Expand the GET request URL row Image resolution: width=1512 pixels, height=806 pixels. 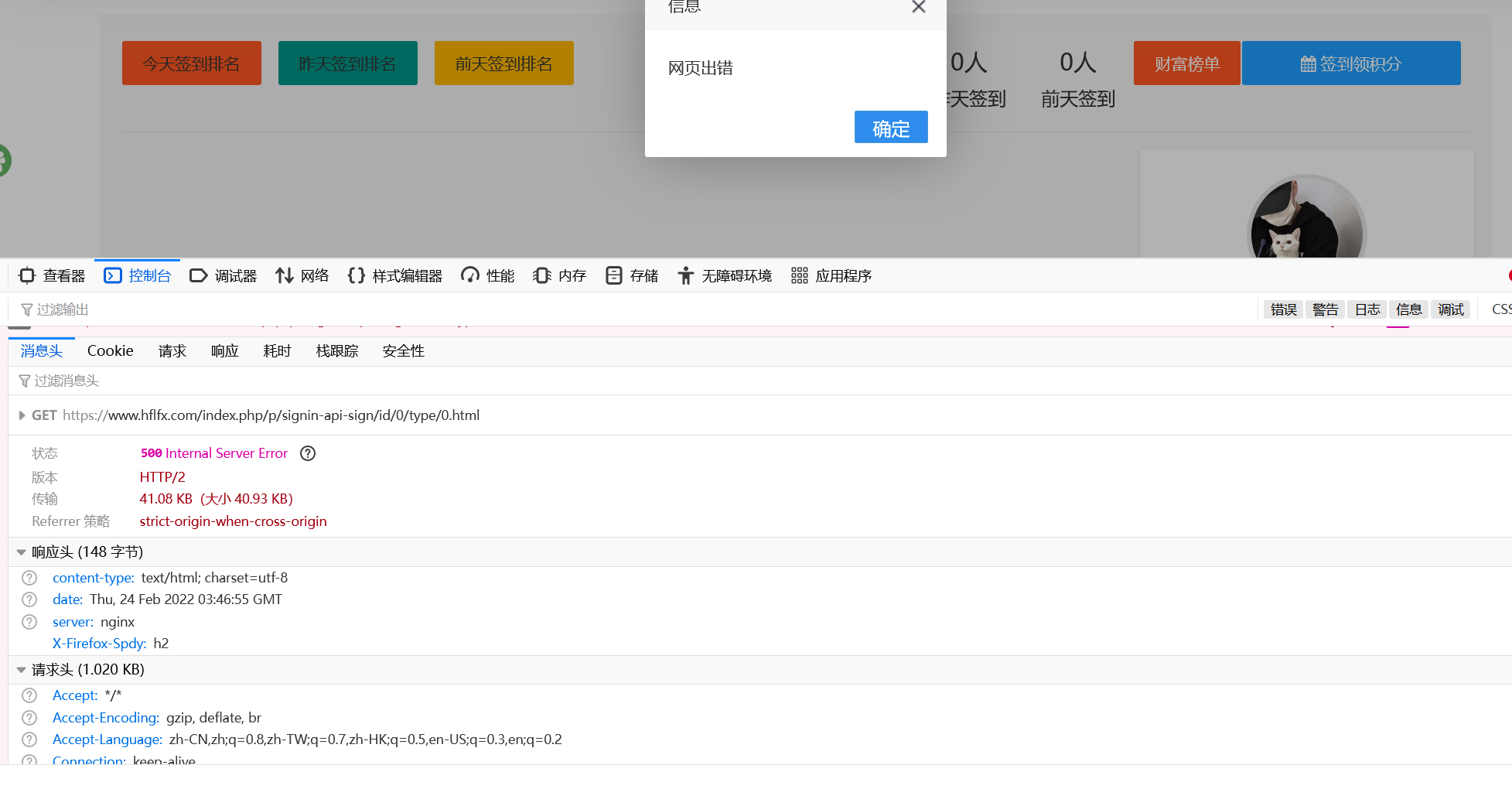[x=22, y=415]
